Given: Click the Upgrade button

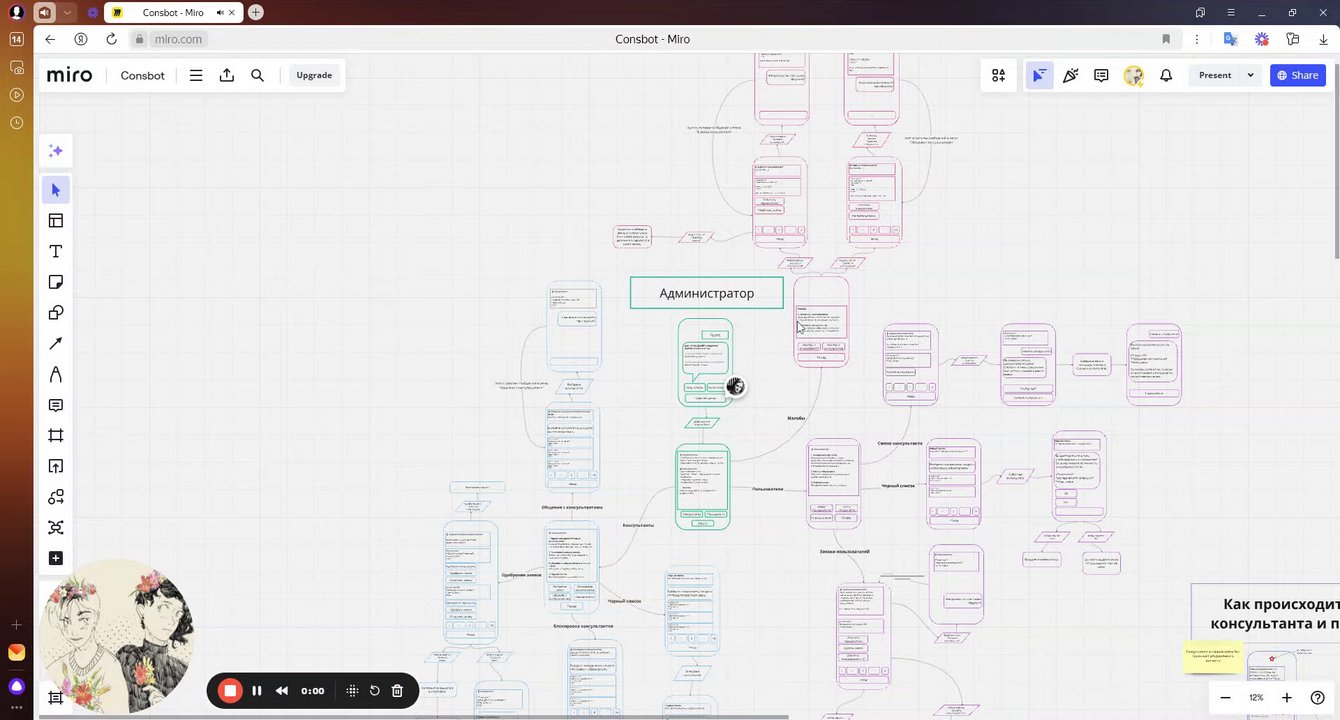Looking at the screenshot, I should click(314, 75).
